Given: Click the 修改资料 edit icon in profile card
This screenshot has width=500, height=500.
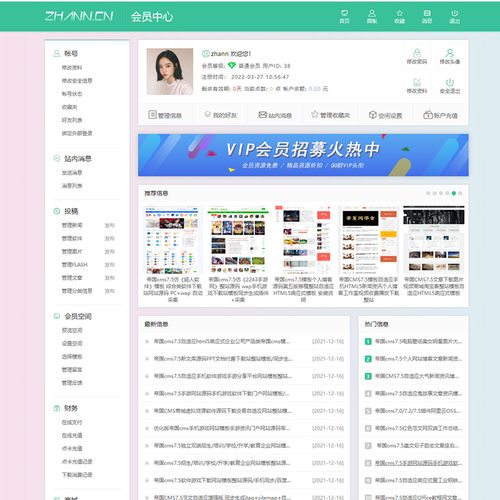Looking at the screenshot, I should click(417, 82).
